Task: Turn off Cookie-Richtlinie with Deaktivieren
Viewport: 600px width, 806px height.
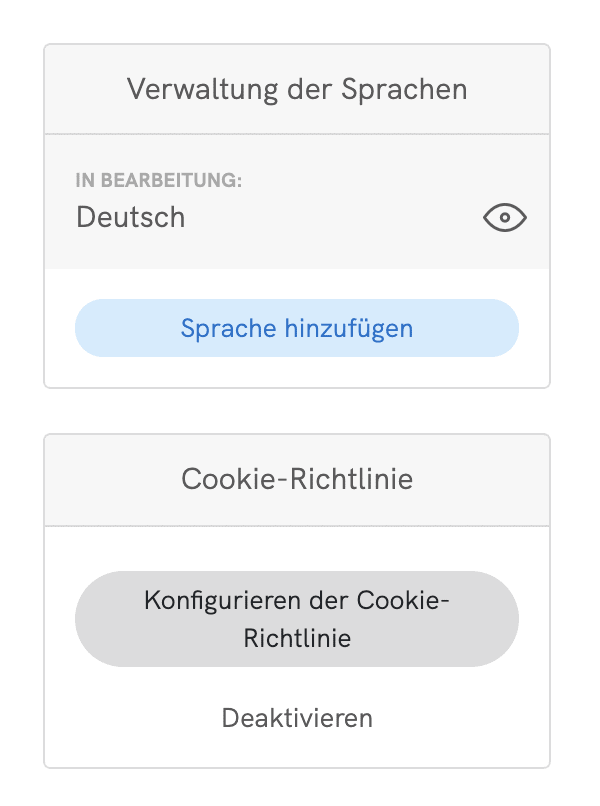Action: (297, 718)
